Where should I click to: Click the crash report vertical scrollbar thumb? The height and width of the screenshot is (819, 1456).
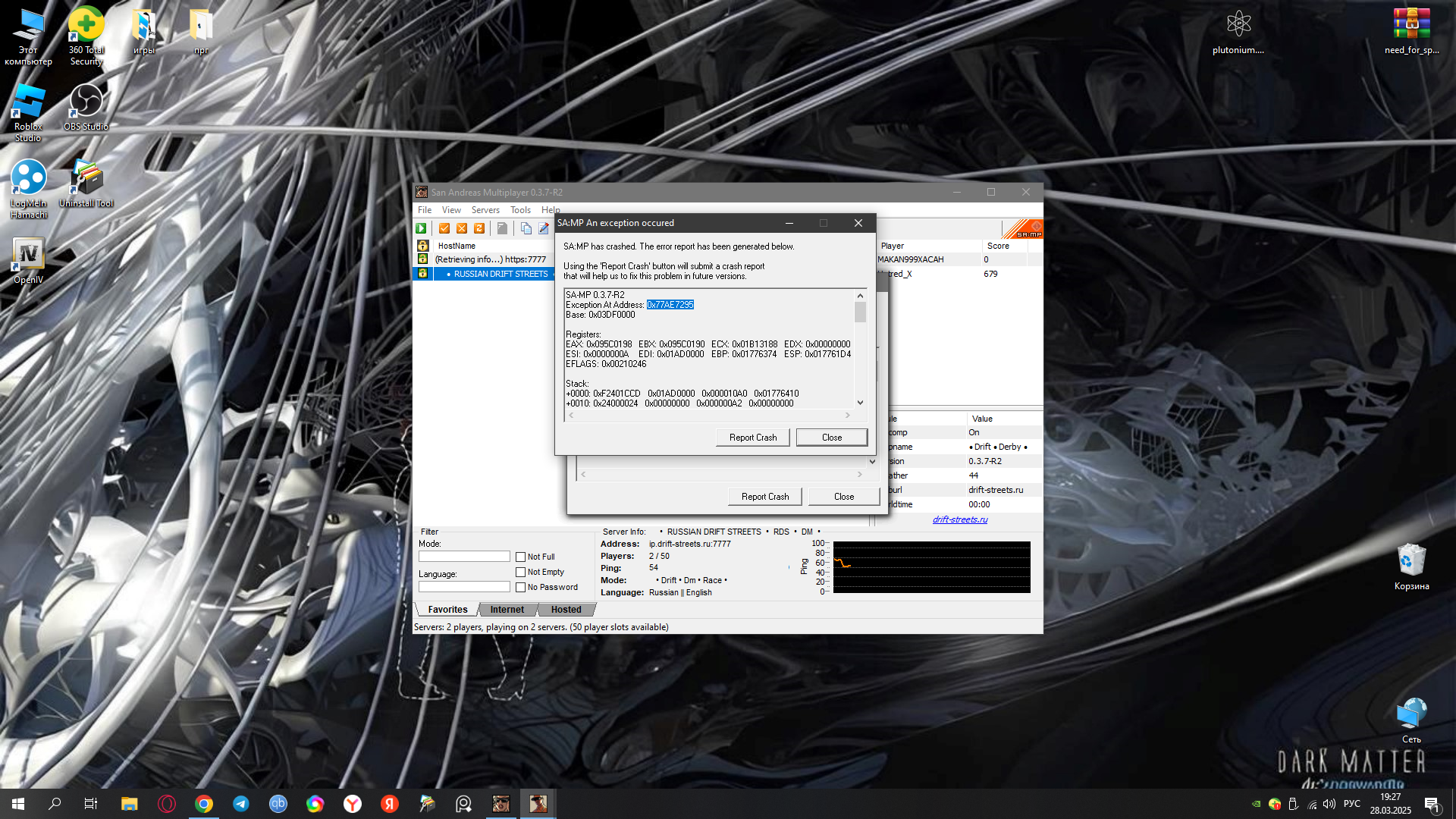[x=860, y=312]
